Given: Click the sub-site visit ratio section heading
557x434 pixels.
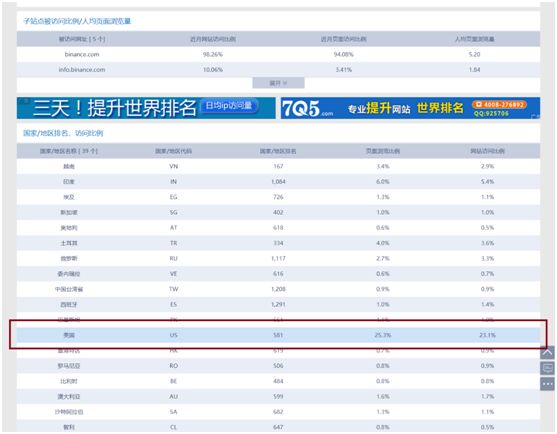Looking at the screenshot, I should (x=77, y=21).
